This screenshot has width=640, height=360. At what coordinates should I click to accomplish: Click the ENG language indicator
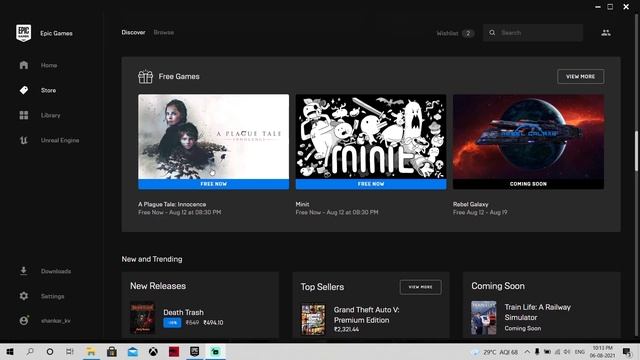[580, 352]
